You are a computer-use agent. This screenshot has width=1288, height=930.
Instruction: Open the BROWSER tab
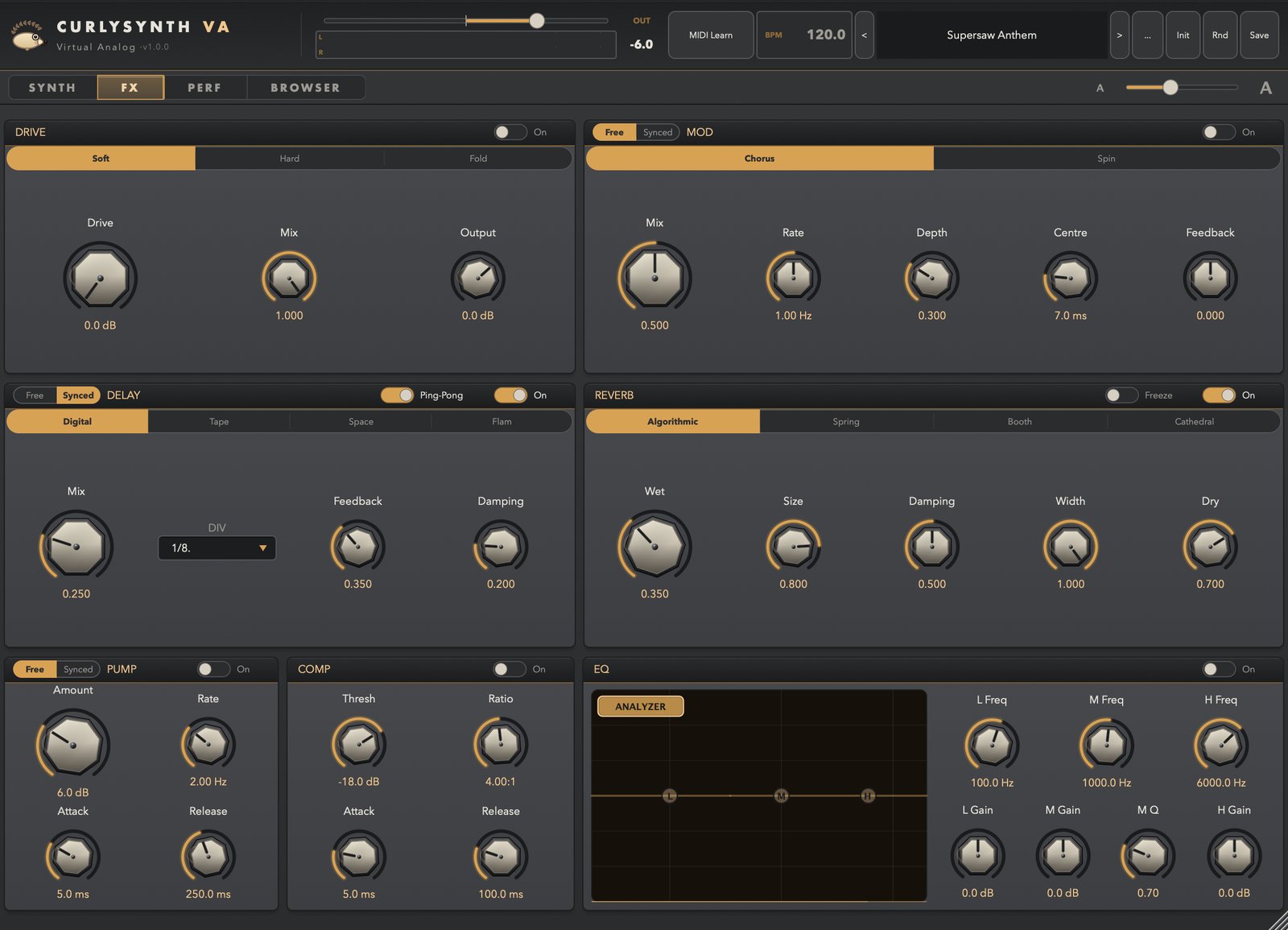[x=305, y=88]
